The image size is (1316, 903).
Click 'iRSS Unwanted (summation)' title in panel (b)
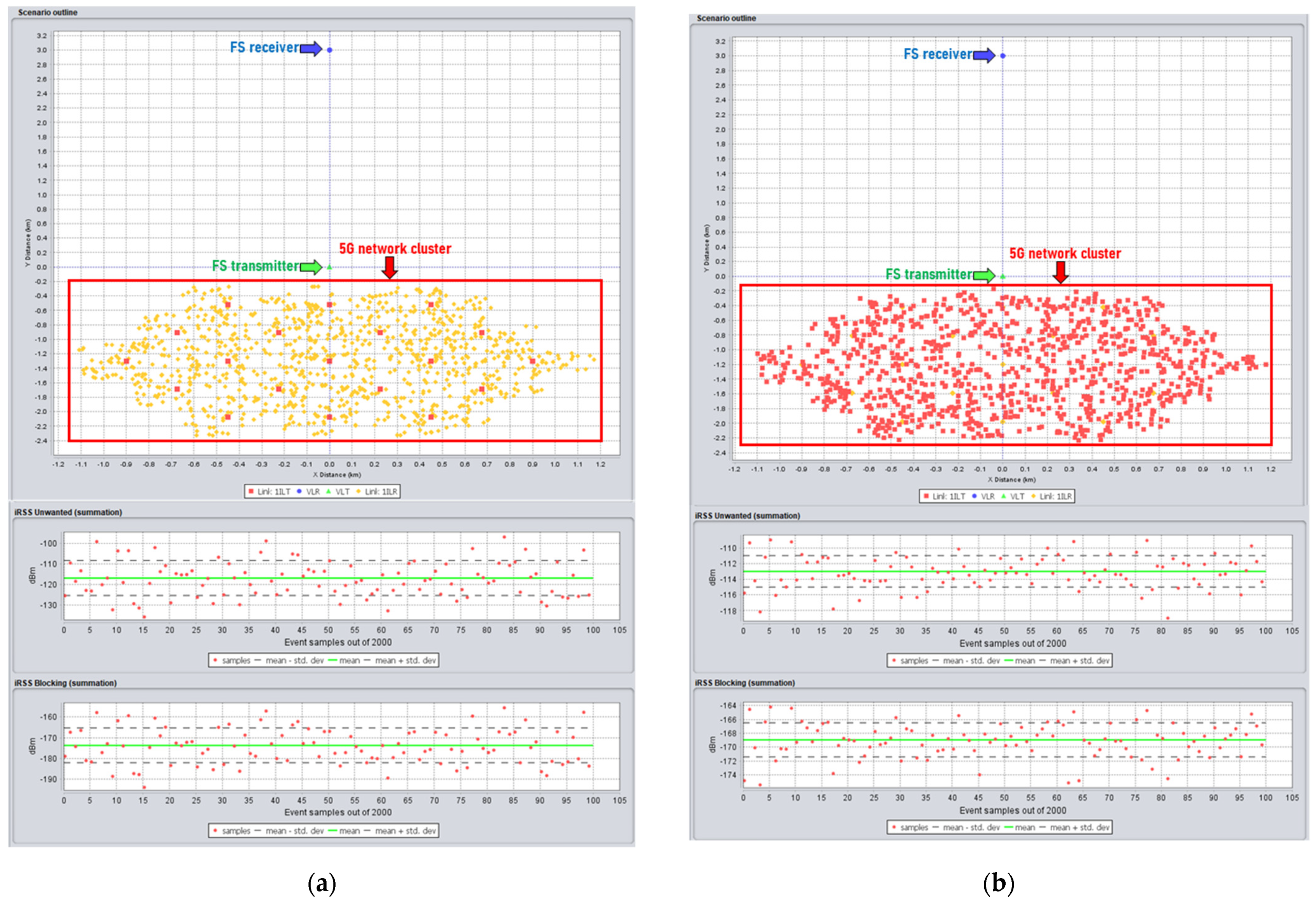click(747, 516)
